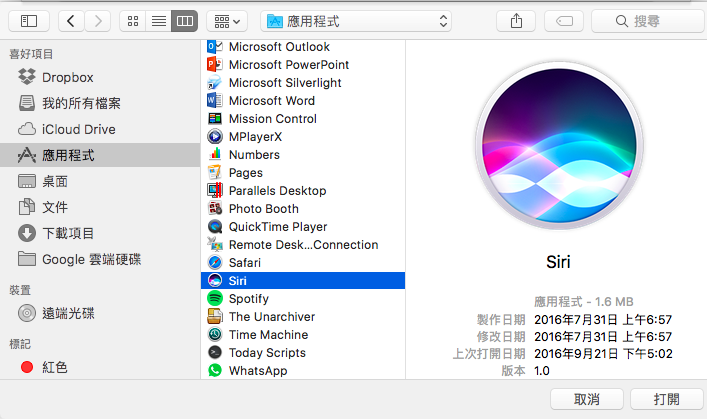Select Microsoft Silverlight app

303,83
